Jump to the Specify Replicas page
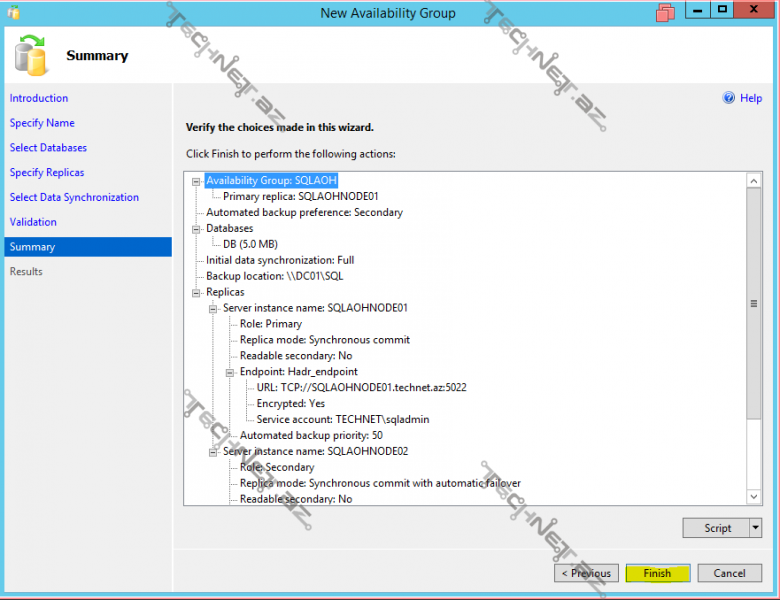Screen dimensions: 780x600 point(47,172)
